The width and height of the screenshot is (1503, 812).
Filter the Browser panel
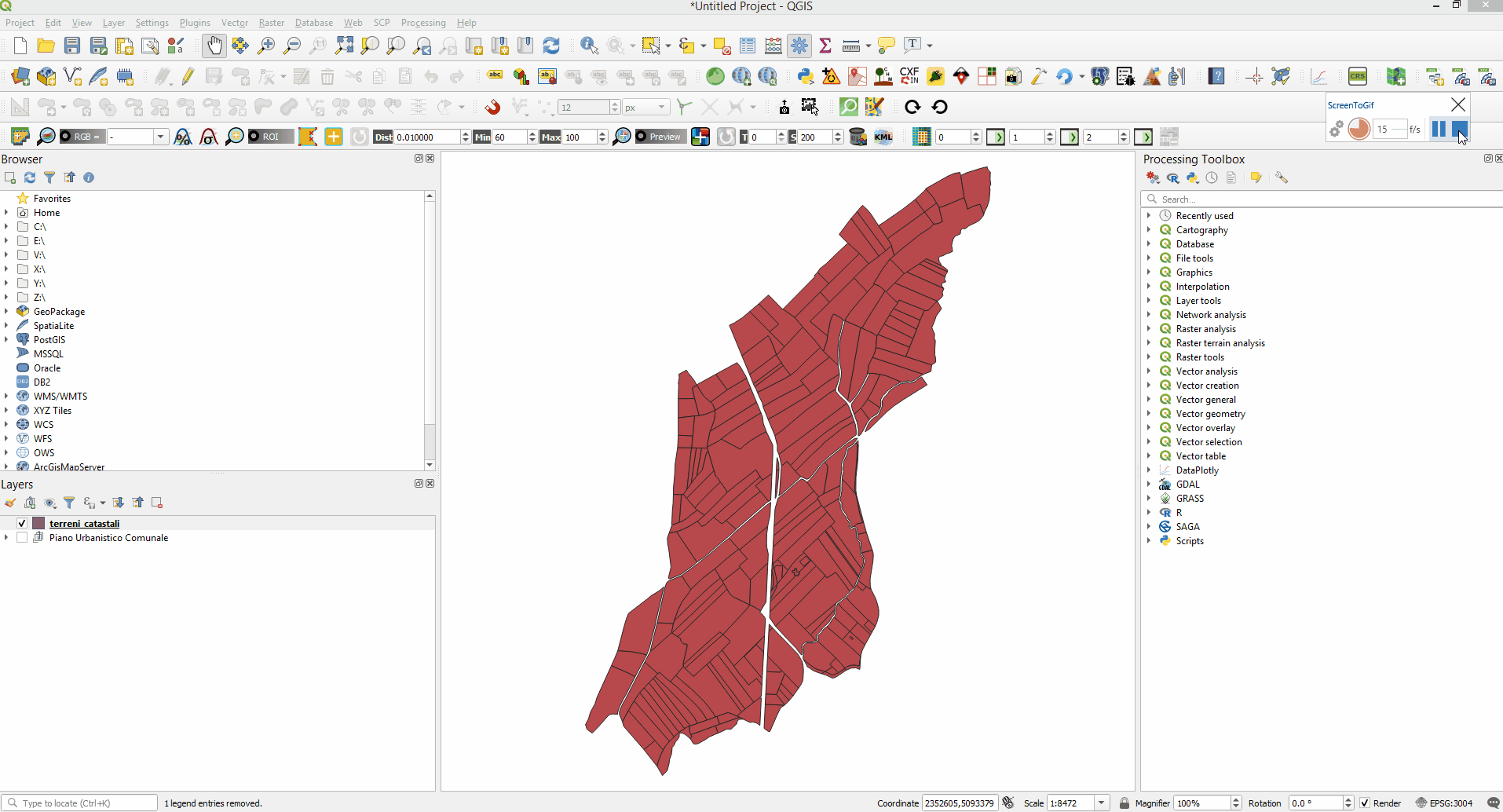pyautogui.click(x=49, y=177)
